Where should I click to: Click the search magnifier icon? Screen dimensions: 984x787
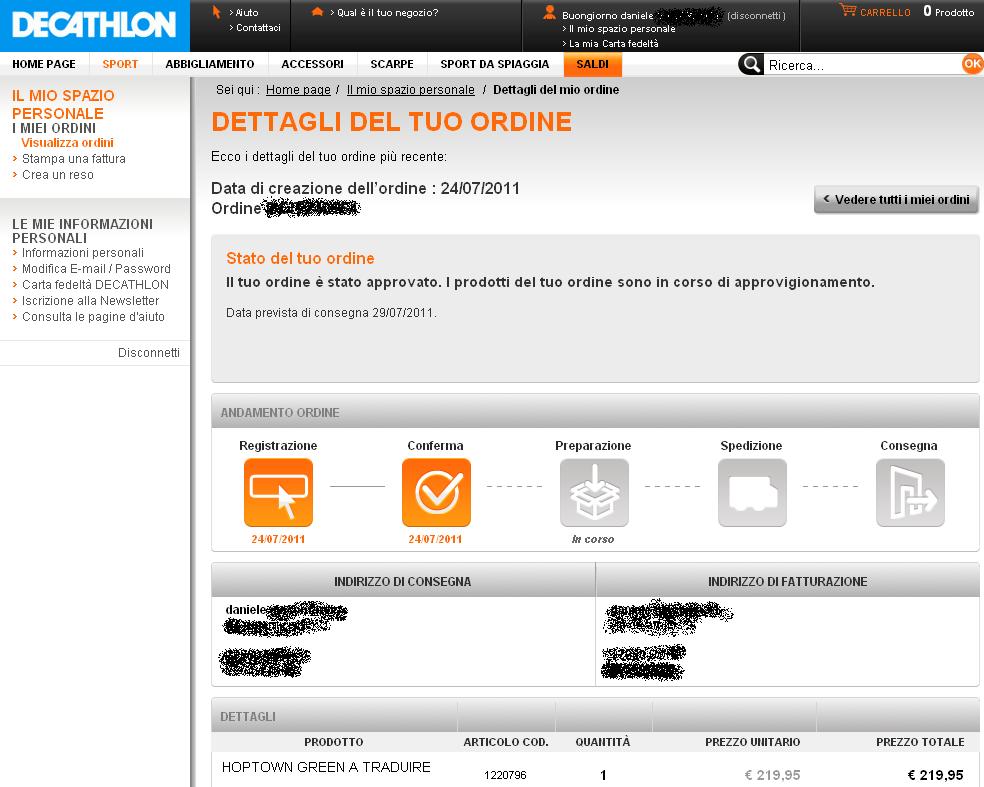[x=751, y=65]
